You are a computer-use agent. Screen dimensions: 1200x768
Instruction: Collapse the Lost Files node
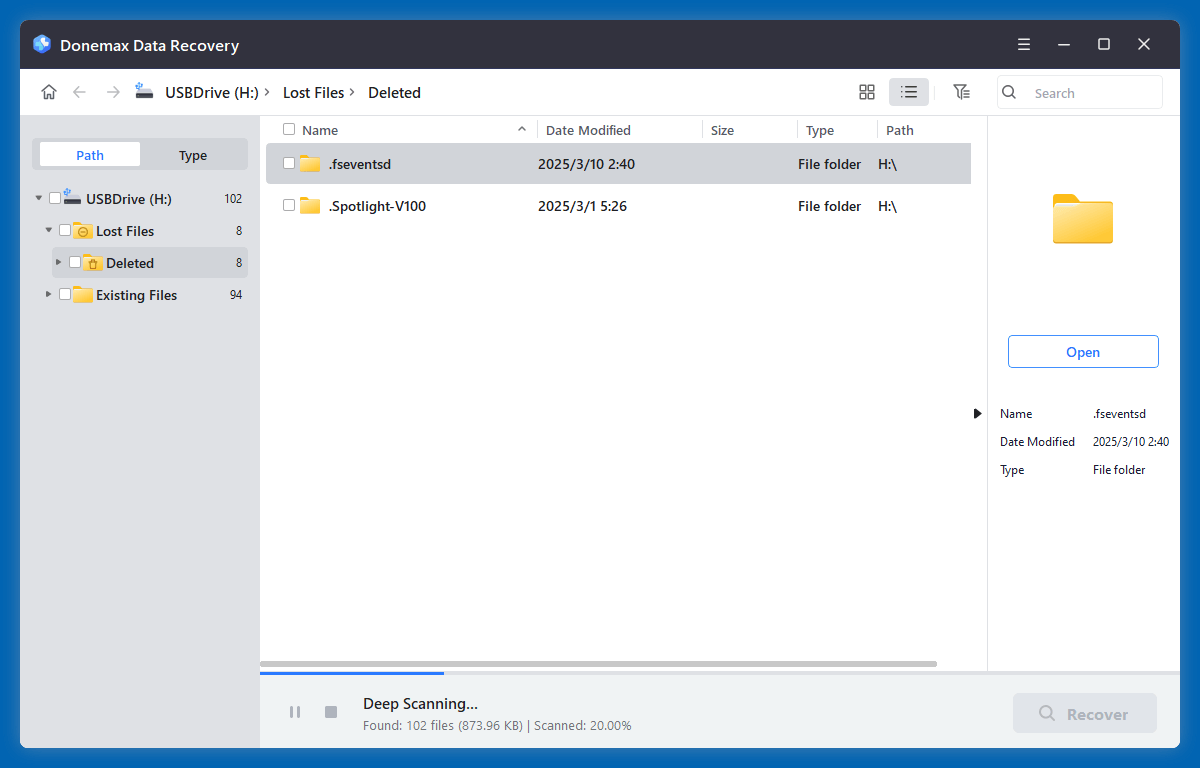tap(47, 230)
